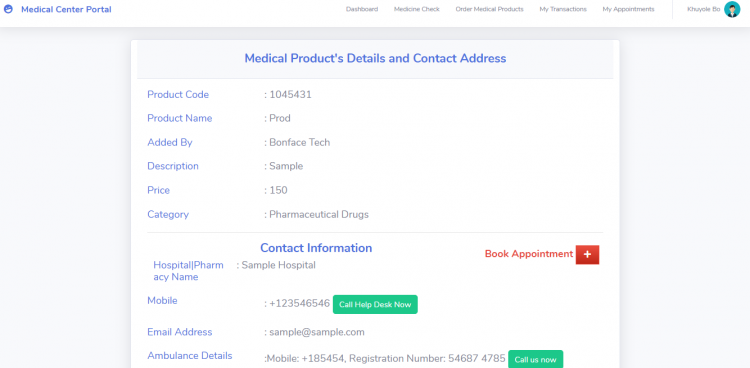Click the Book Appointment red text link
Screen dimensions: 750x368
[x=529, y=254]
